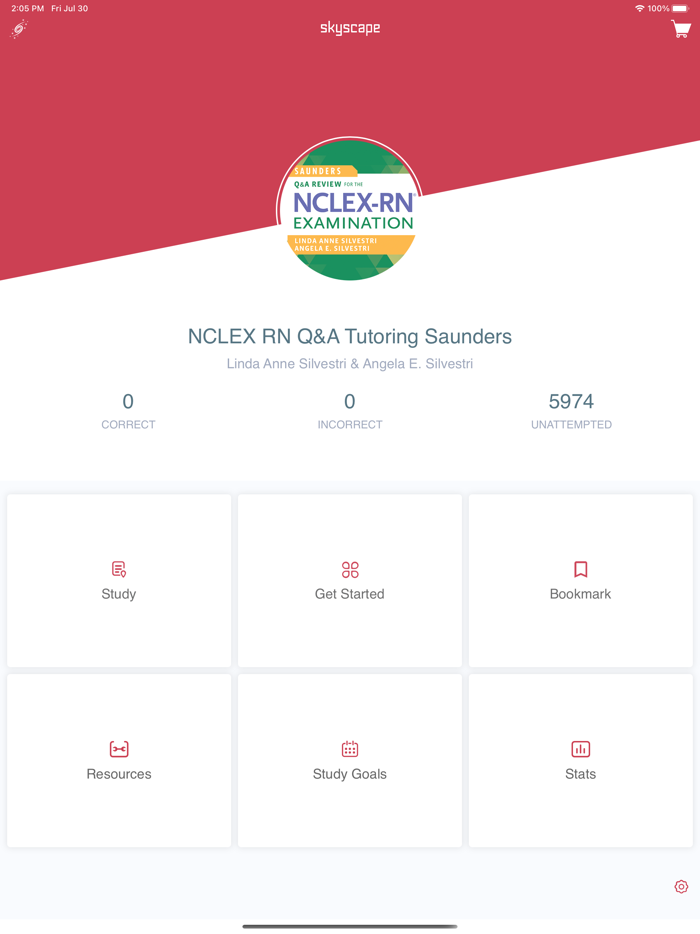The image size is (700, 934).
Task: View Stats via the bar chart icon
Action: [580, 747]
